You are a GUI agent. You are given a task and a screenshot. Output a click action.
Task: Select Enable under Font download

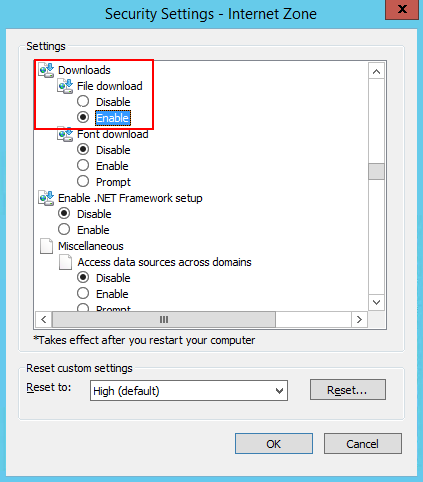(x=83, y=165)
